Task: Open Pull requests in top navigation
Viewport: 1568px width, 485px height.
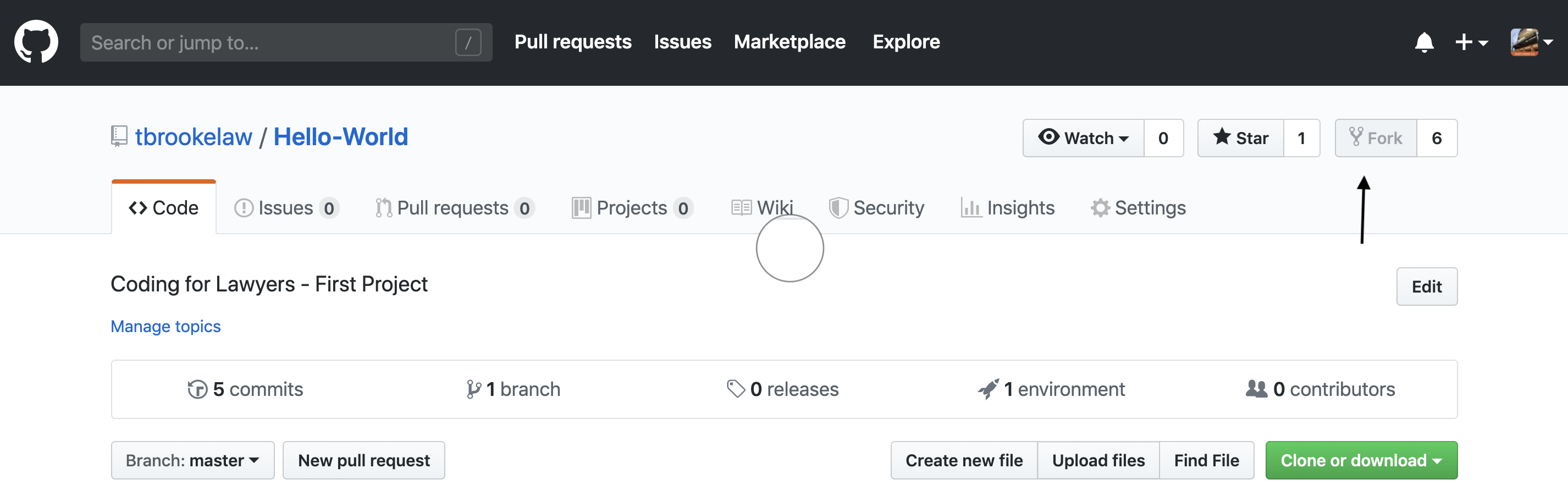Action: tap(573, 42)
